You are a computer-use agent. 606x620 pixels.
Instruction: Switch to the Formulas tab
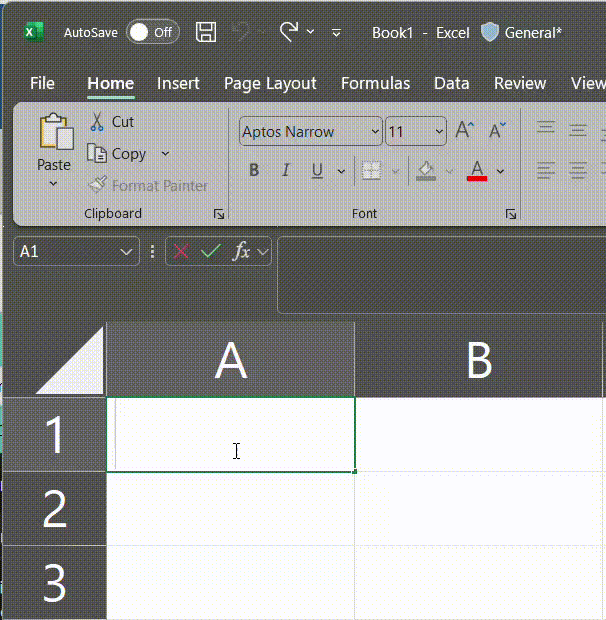tap(375, 83)
